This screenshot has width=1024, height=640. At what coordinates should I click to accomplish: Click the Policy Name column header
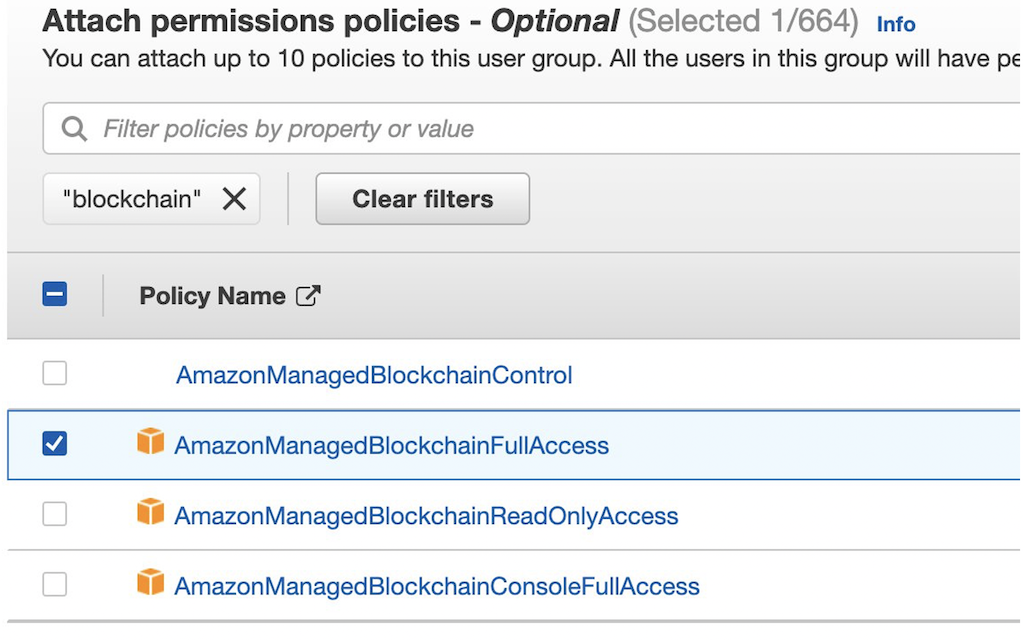coord(212,296)
